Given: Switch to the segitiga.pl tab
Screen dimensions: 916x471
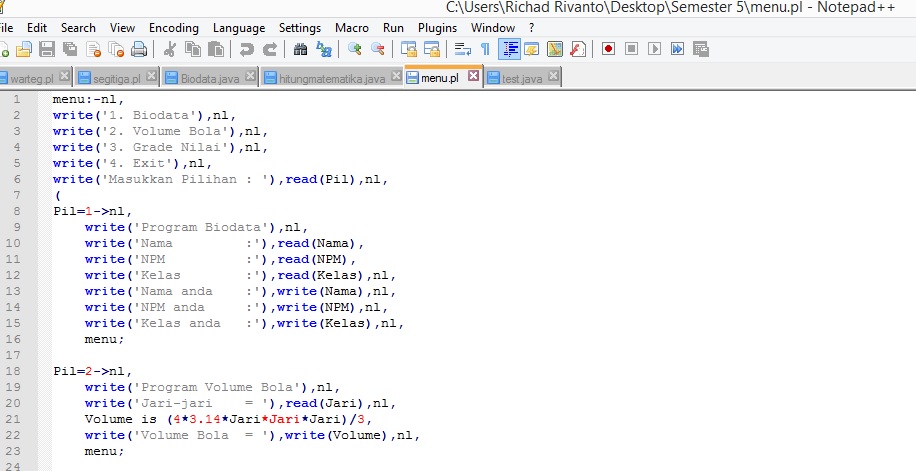Looking at the screenshot, I should 116,78.
